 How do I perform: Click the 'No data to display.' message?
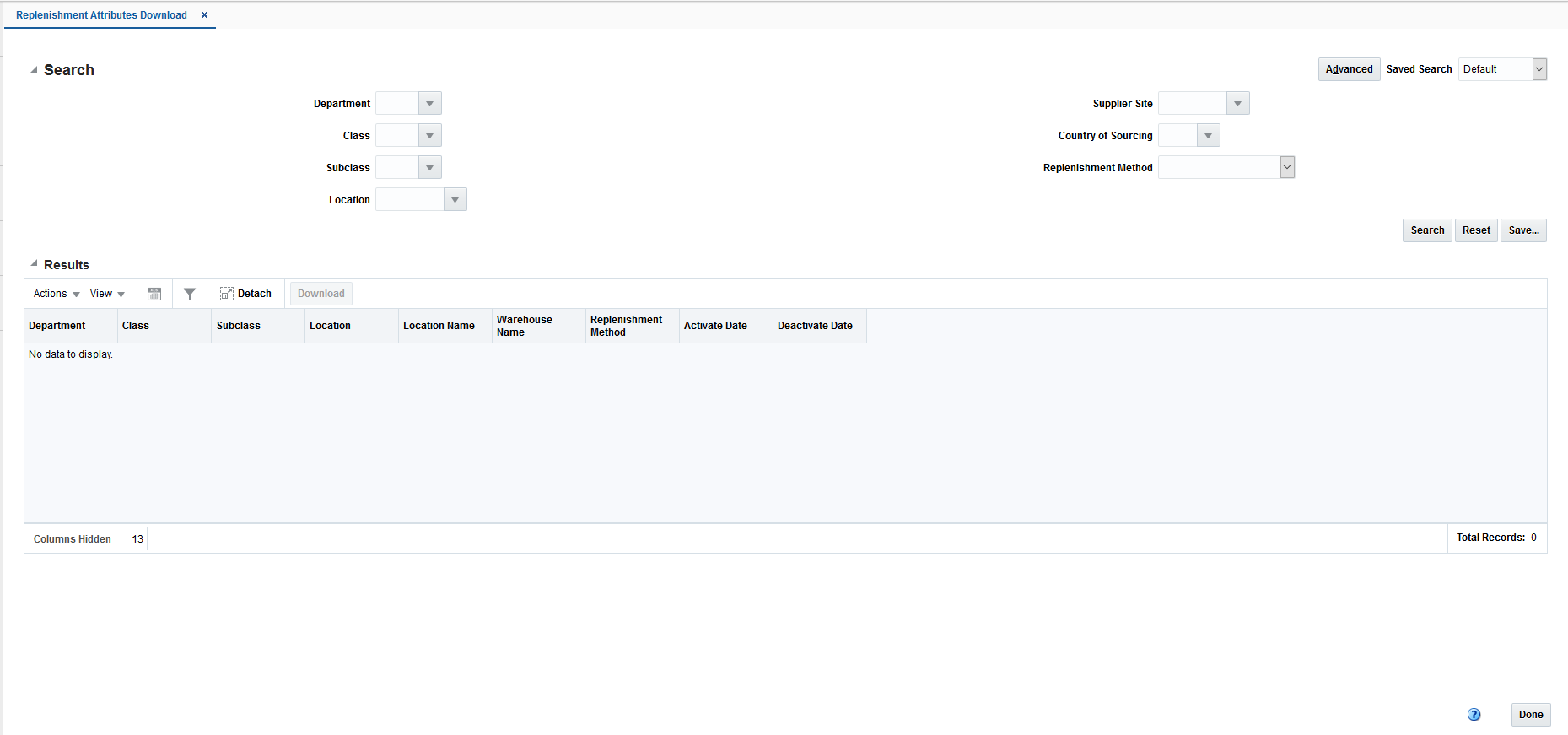71,354
